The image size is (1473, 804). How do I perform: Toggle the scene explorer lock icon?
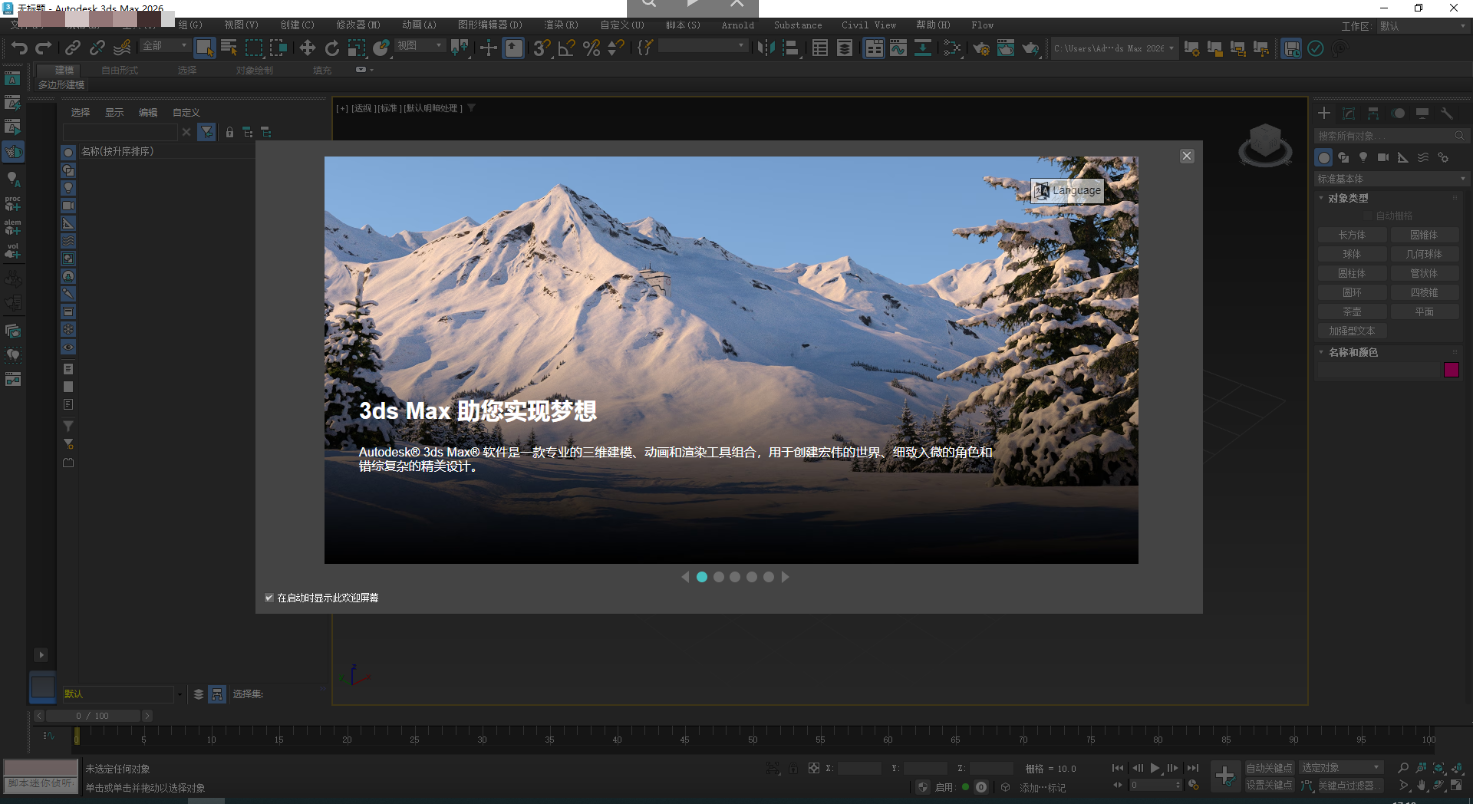pos(229,132)
